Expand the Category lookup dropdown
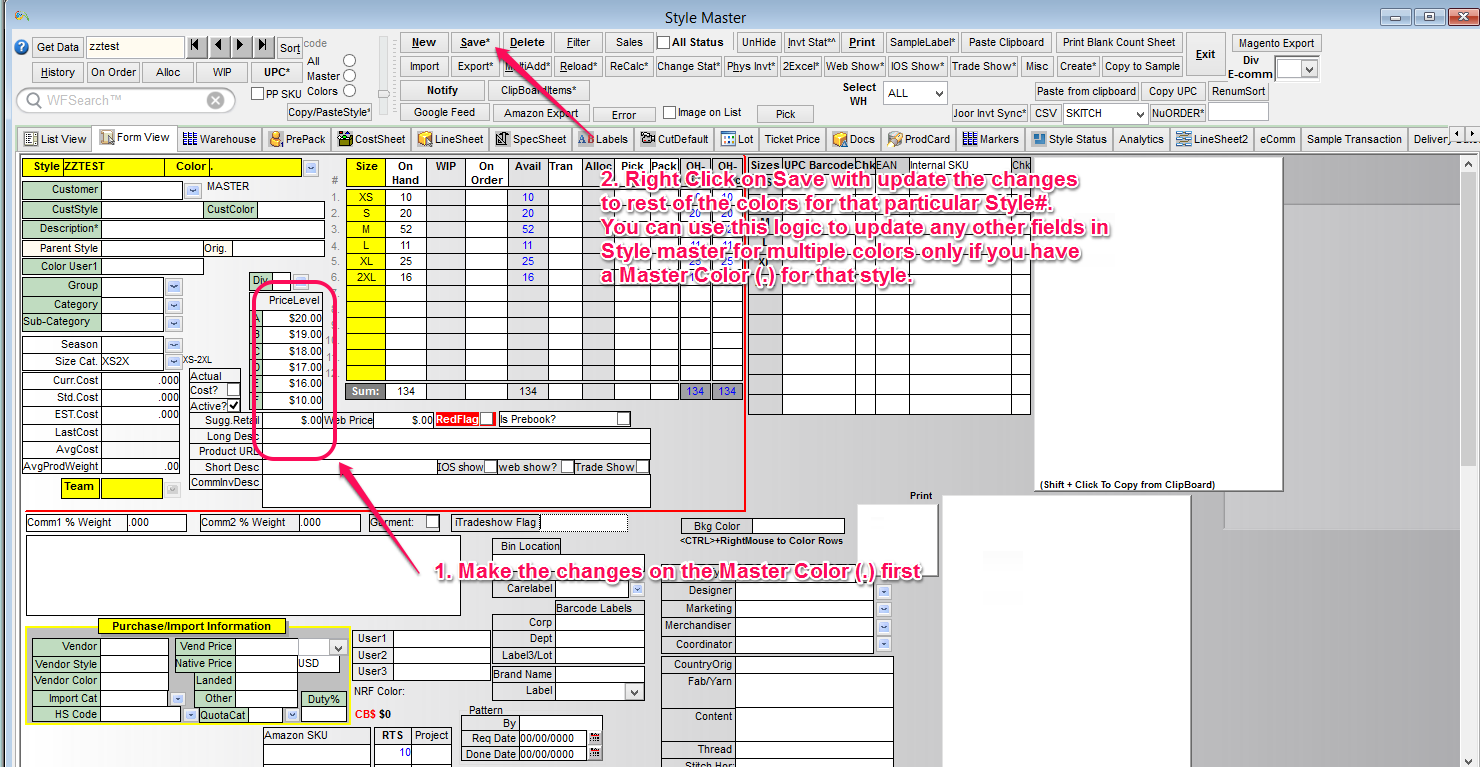The width and height of the screenshot is (1480, 767). 174,305
